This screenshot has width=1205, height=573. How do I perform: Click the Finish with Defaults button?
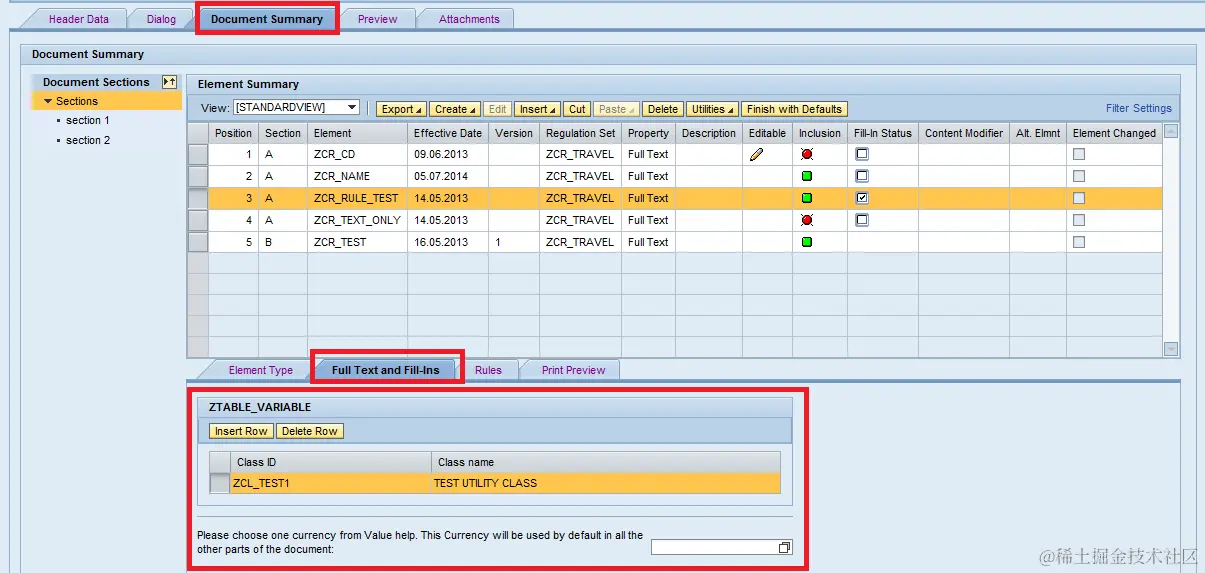point(794,109)
